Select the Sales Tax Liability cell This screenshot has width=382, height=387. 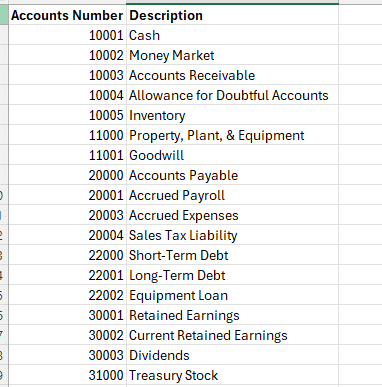[x=232, y=235]
